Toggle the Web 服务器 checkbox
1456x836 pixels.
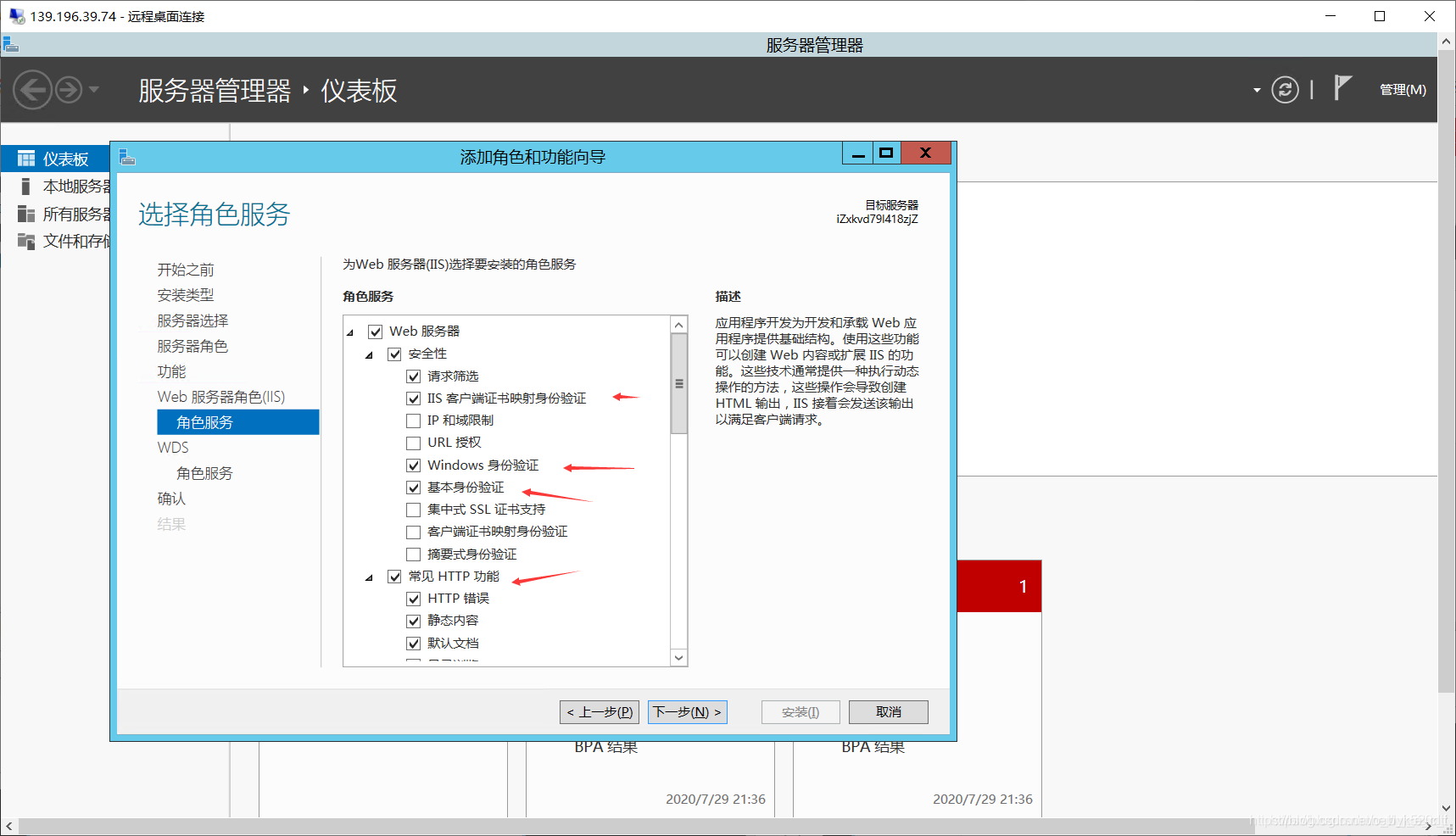[376, 332]
